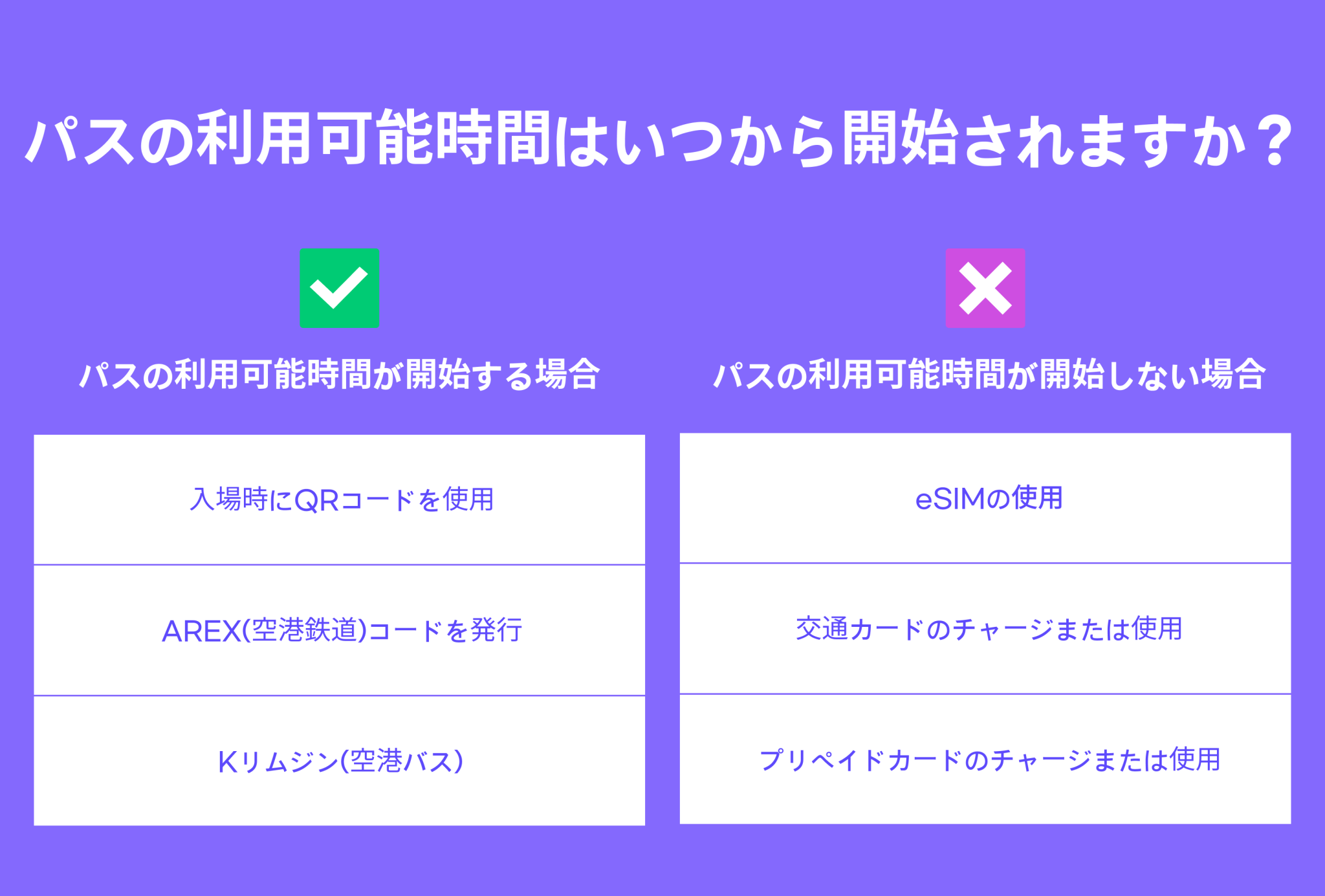Select プリペイドカードのチャージまたは使用 row

(985, 759)
